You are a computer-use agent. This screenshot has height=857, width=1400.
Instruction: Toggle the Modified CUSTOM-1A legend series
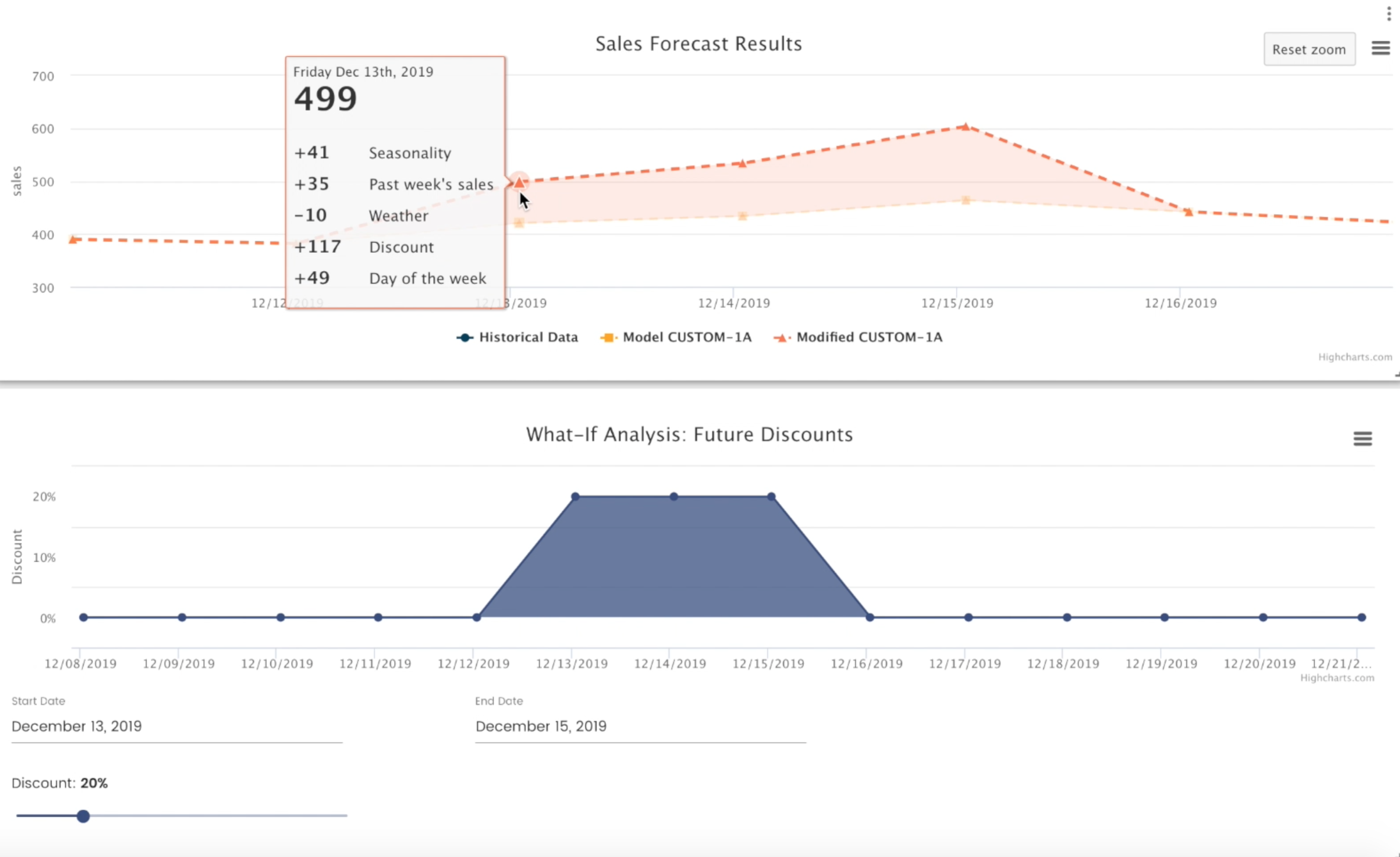858,337
